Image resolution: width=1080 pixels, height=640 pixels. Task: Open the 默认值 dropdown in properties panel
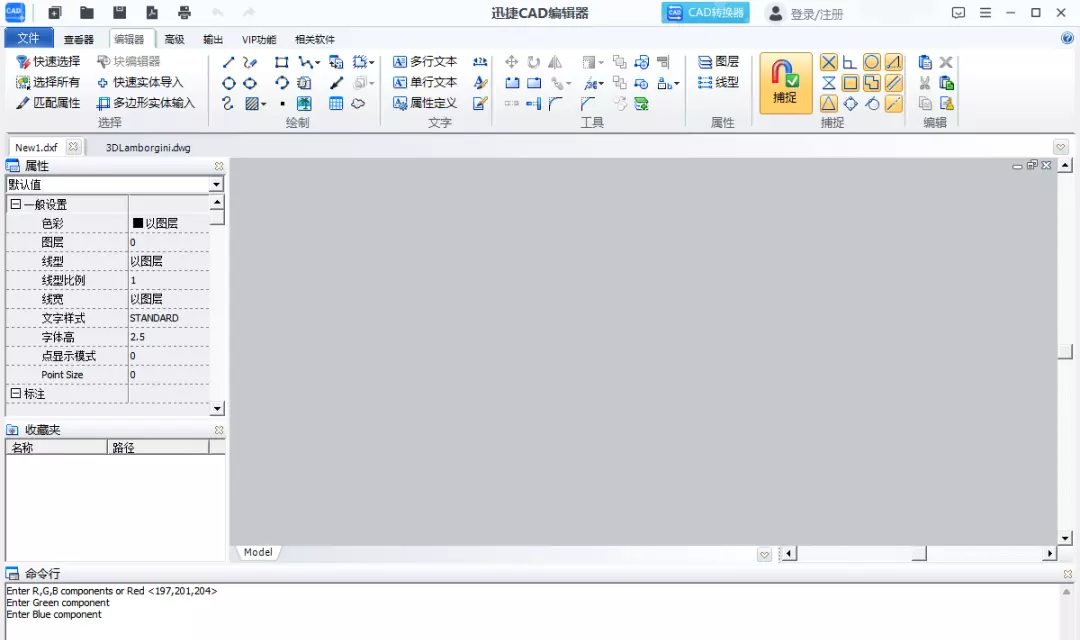(216, 185)
